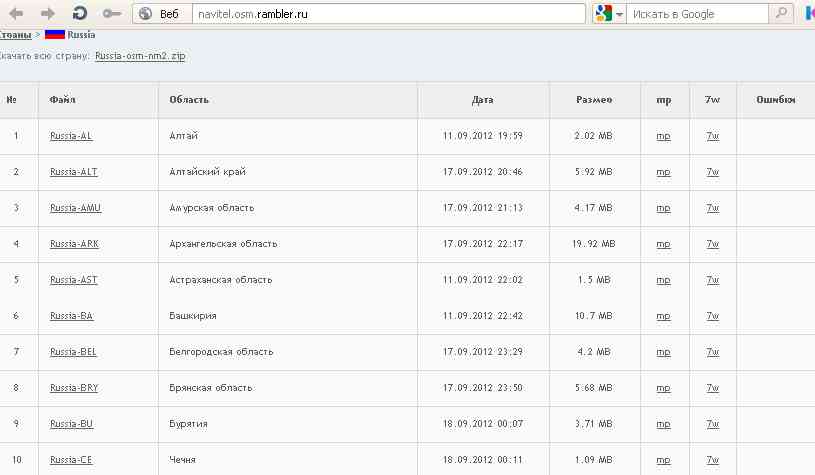Click the 7w link for Бурятия row

click(712, 424)
